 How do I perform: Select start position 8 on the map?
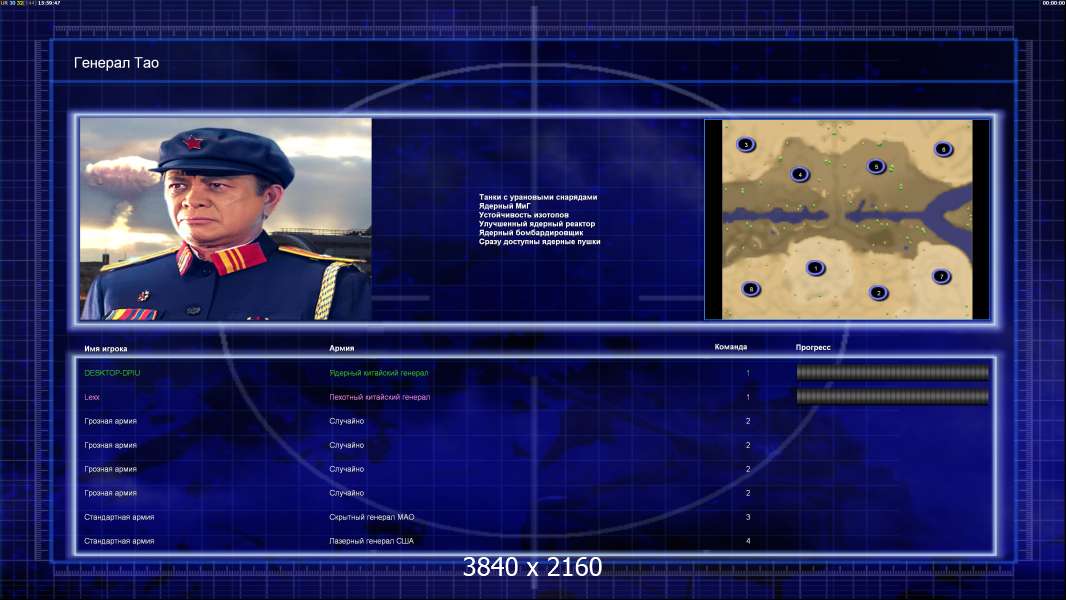[751, 289]
